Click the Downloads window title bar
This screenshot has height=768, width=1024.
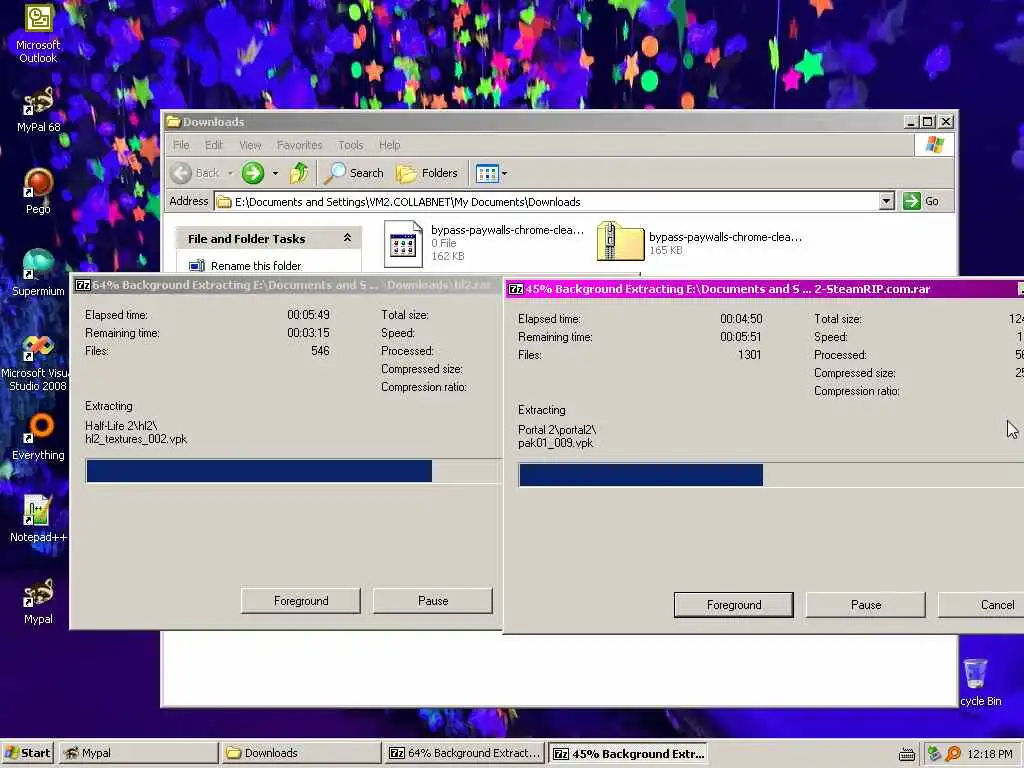pos(532,121)
